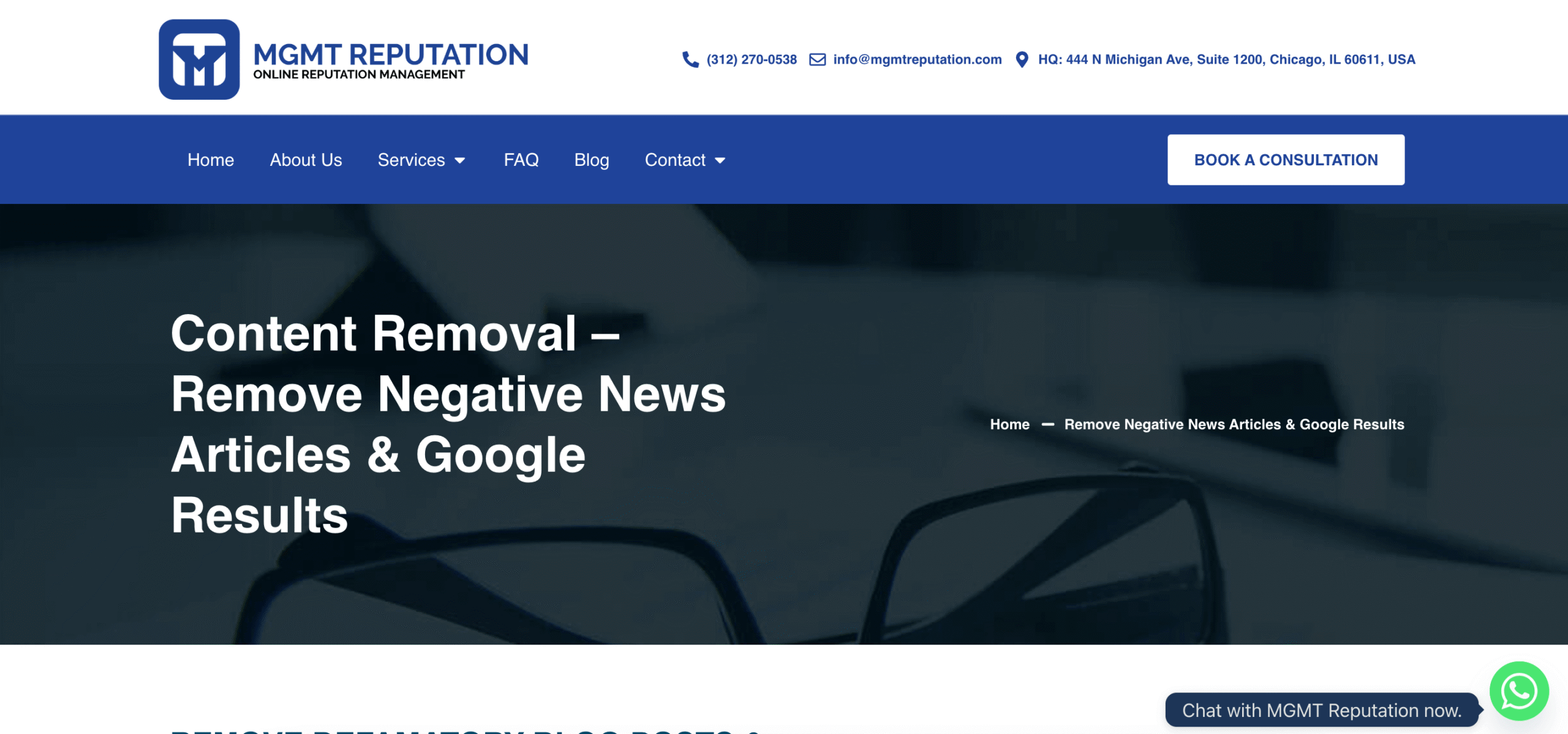Click the Chat with MGMT Reputation tooltip

1321,710
